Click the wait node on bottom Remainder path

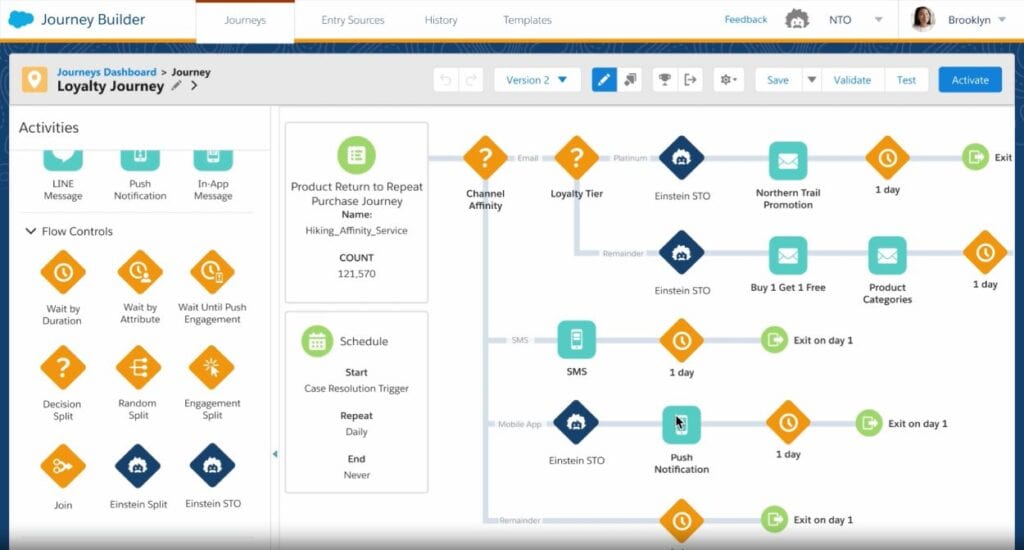[x=681, y=521]
